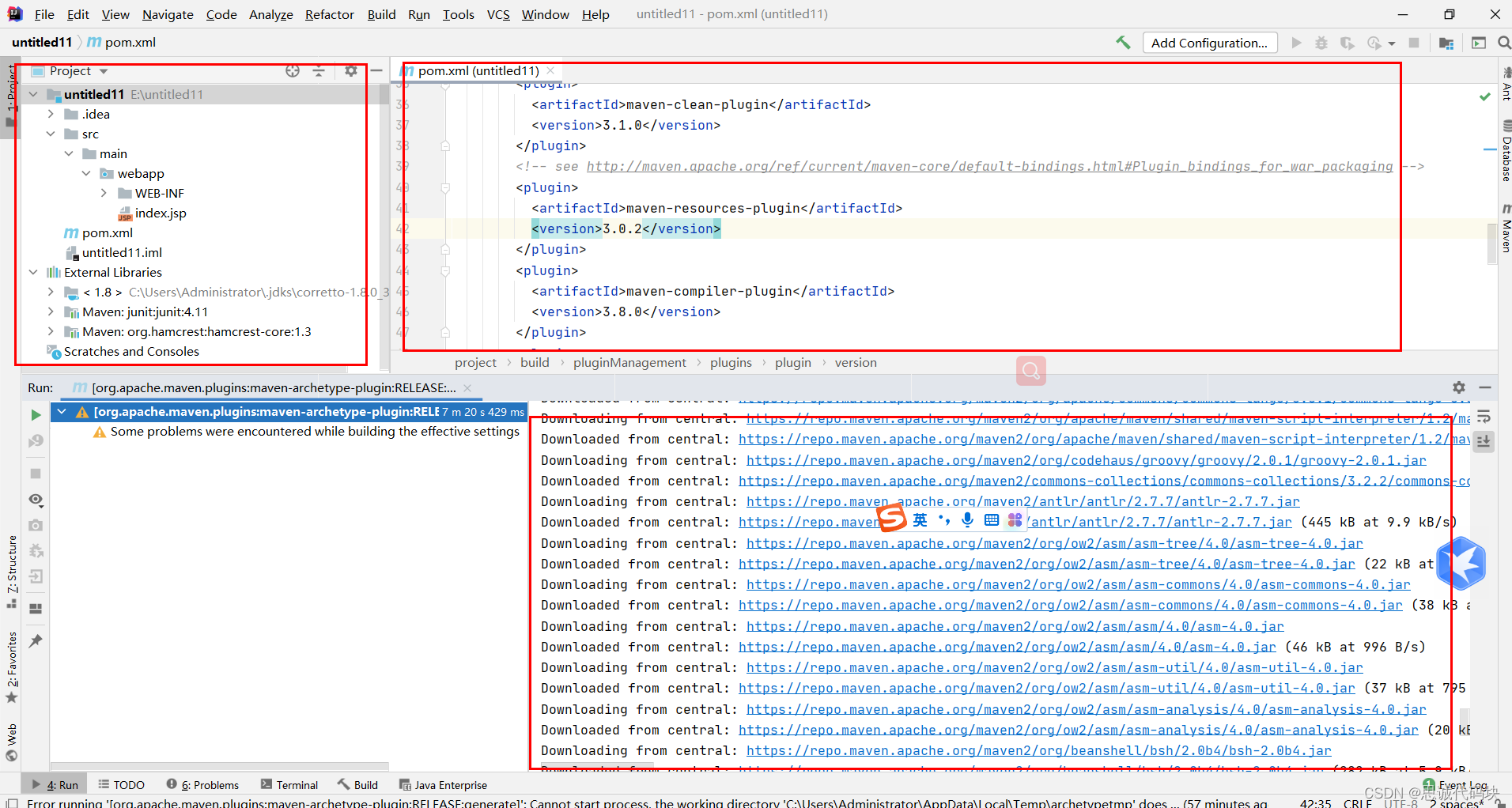Click the Stop square in Run sidebar
This screenshot has width=1512, height=808.
pos(36,473)
